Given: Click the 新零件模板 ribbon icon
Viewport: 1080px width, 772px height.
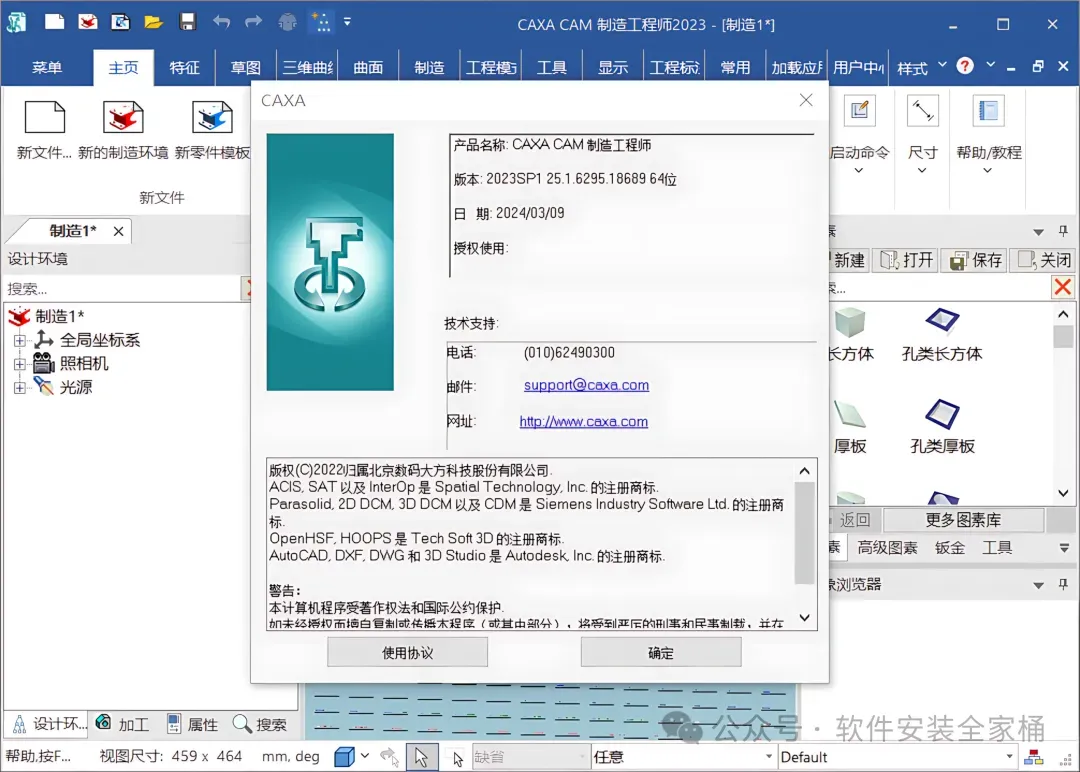Looking at the screenshot, I should coord(212,117).
